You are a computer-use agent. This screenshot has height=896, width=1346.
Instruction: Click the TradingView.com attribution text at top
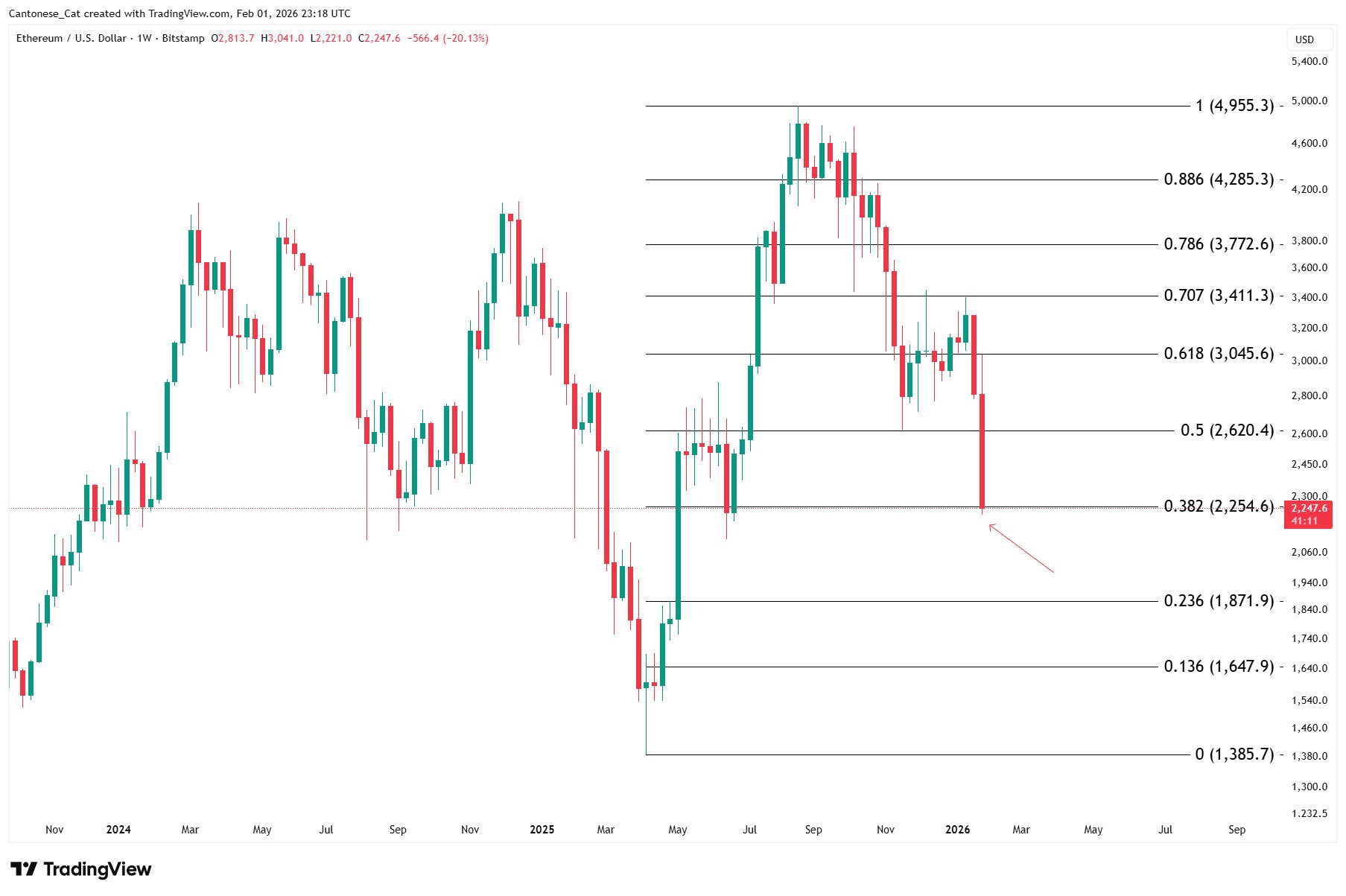tap(188, 13)
